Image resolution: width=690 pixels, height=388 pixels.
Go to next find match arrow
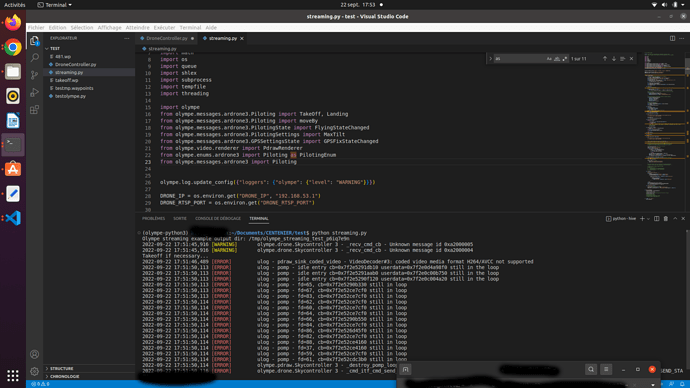614,59
